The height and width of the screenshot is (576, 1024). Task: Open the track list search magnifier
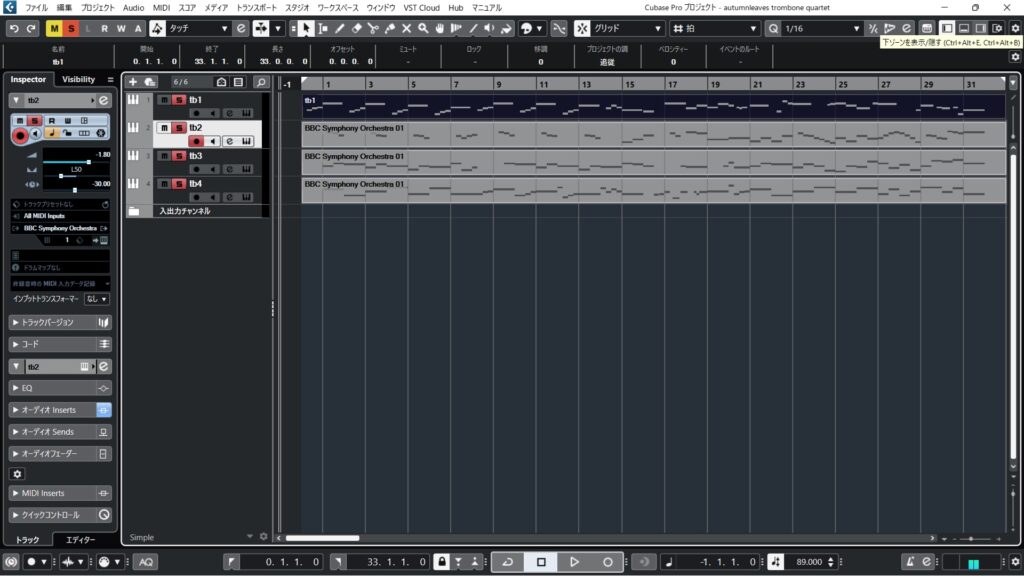[x=260, y=81]
